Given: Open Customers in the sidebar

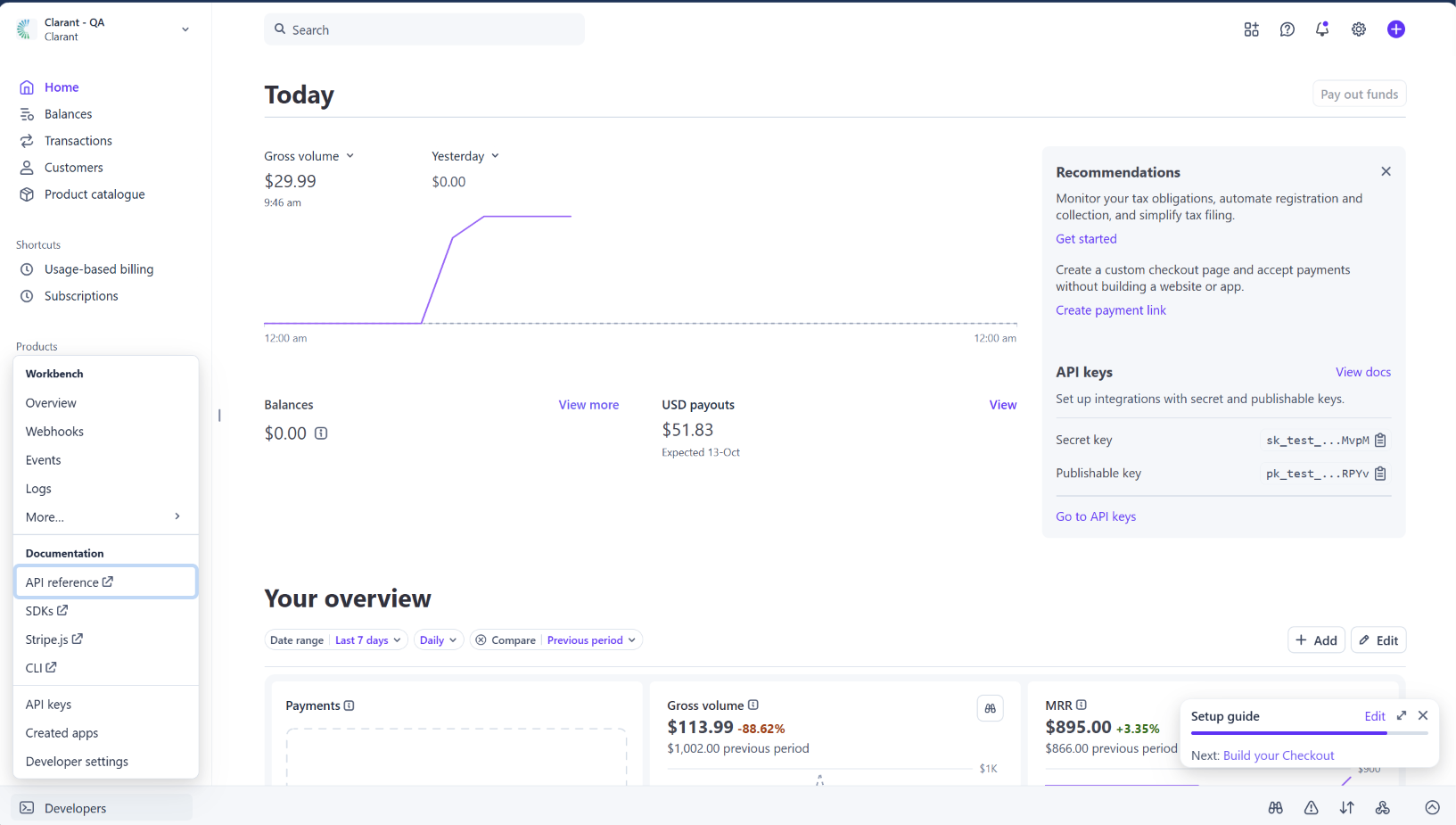Looking at the screenshot, I should (x=74, y=168).
